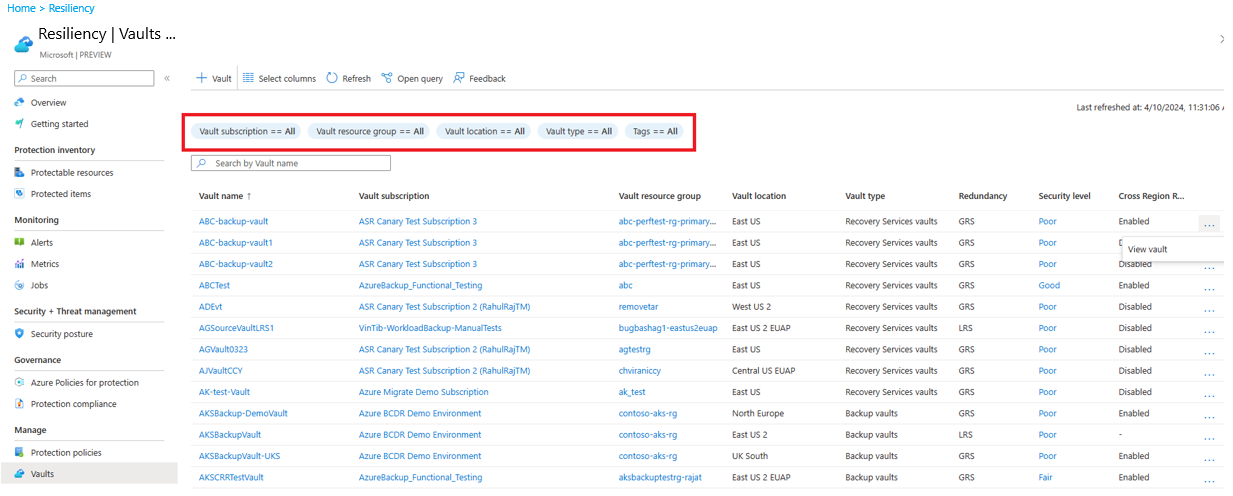Click West US 2 location cell
The height and width of the screenshot is (496, 1233).
(x=751, y=307)
